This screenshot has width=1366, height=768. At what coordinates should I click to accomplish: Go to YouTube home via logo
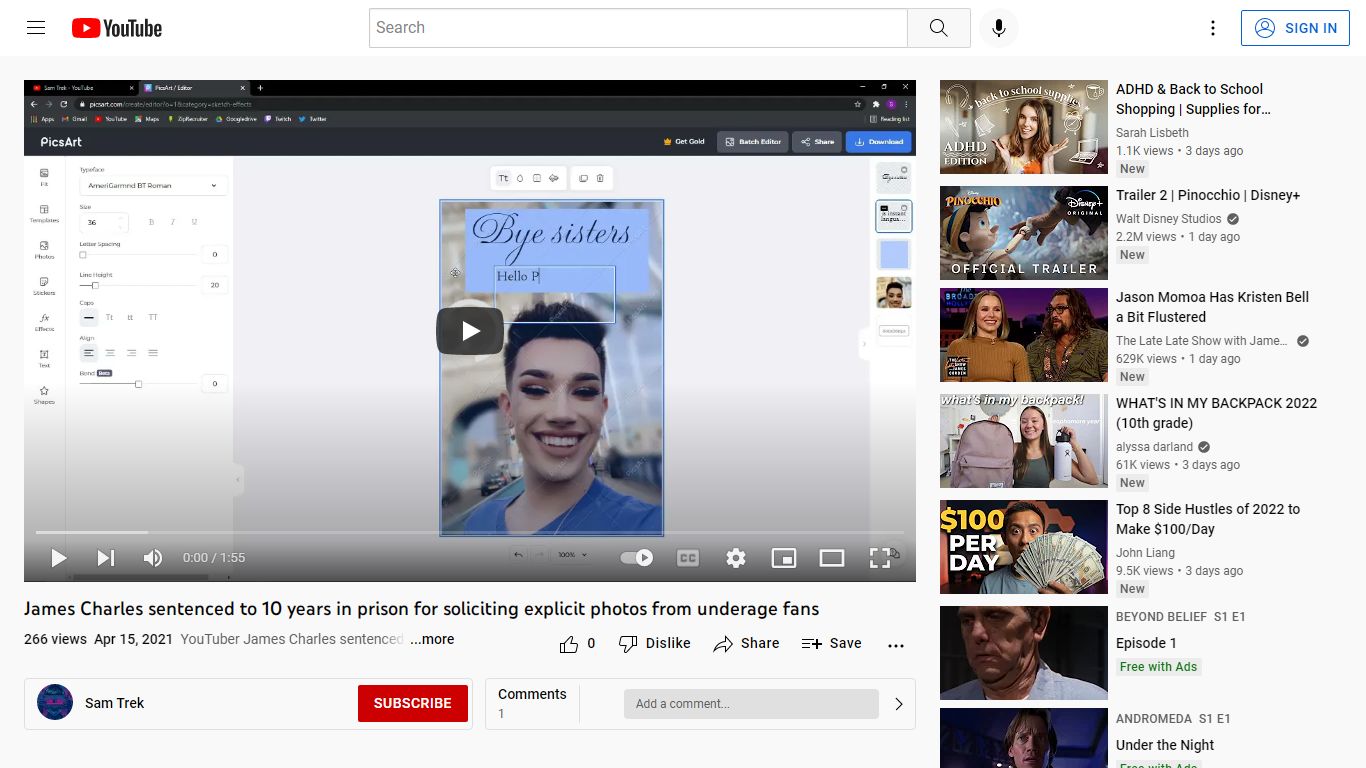click(117, 28)
